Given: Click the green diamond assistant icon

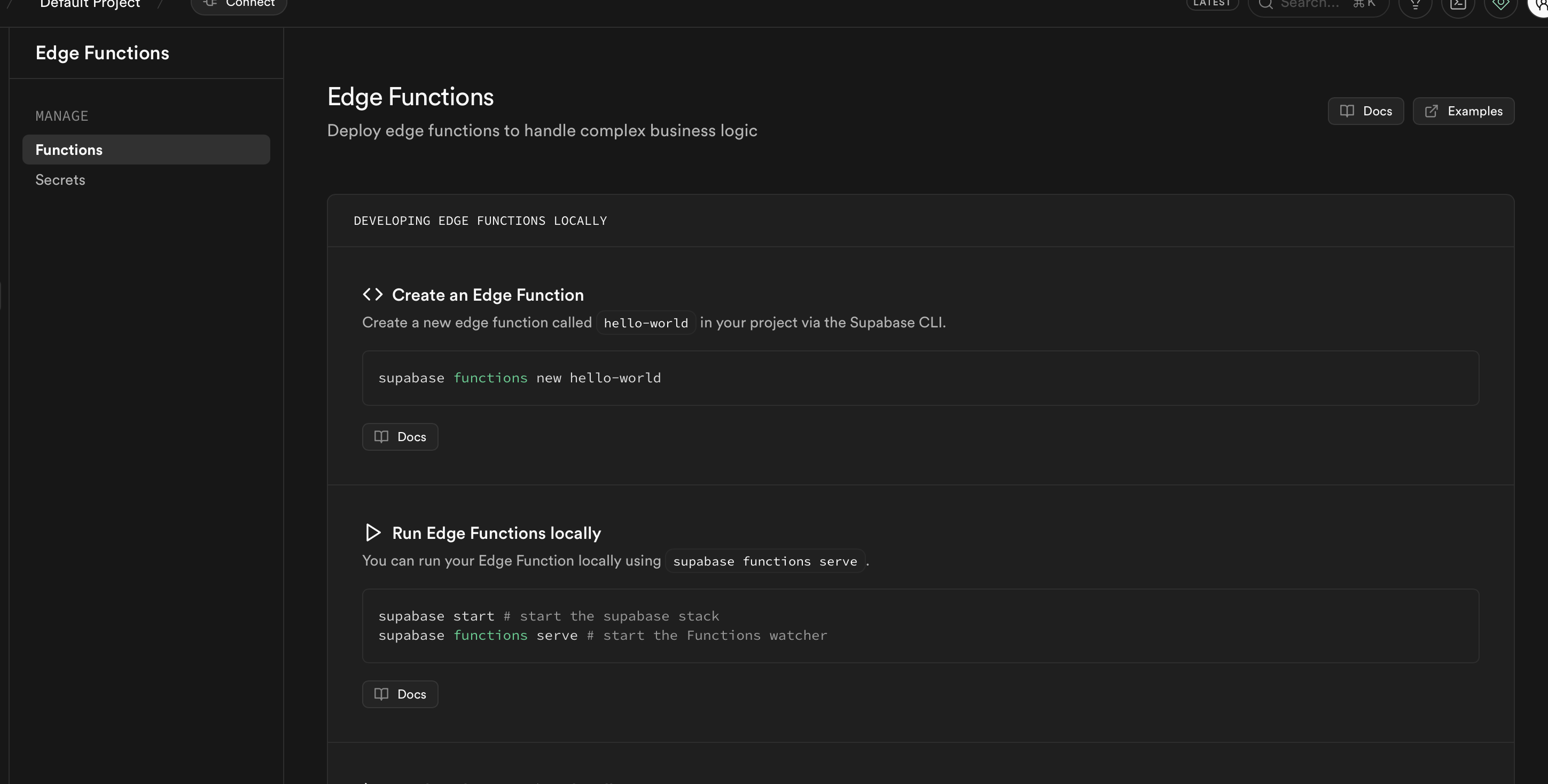Looking at the screenshot, I should pyautogui.click(x=1500, y=5).
